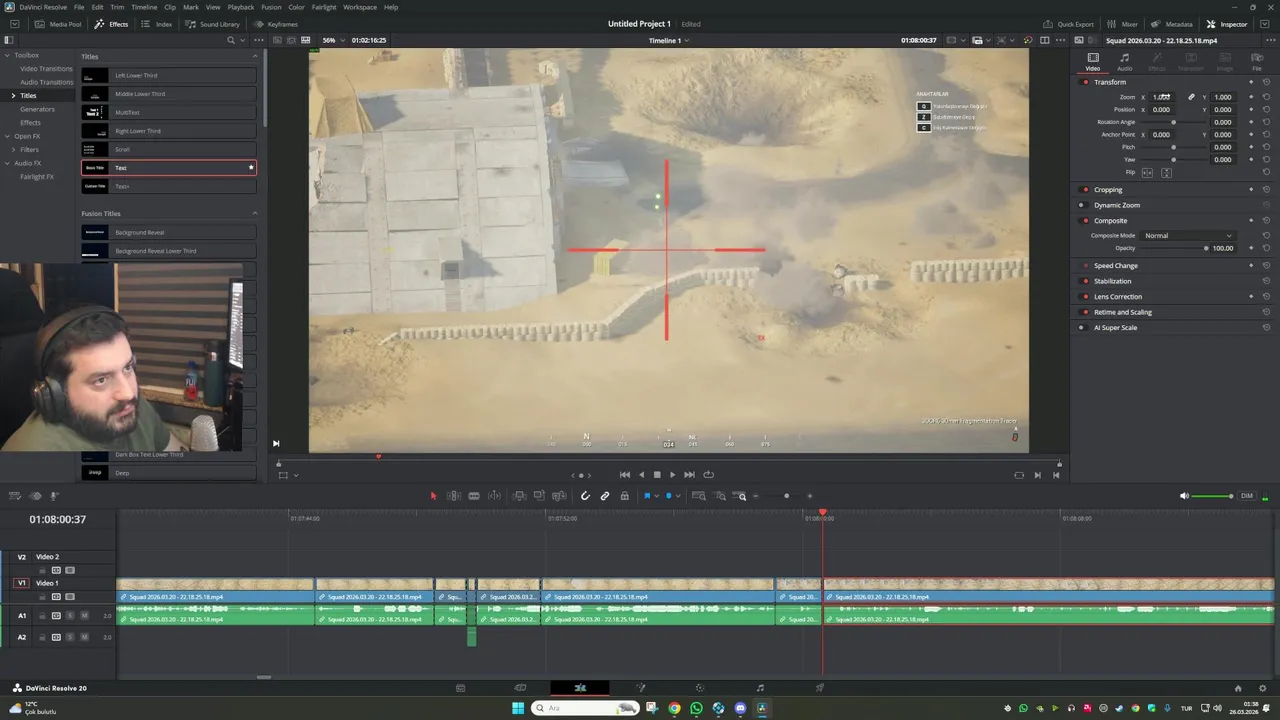Viewport: 1280px width, 720px height.
Task: Click the Quick Export button
Action: pyautogui.click(x=1068, y=24)
